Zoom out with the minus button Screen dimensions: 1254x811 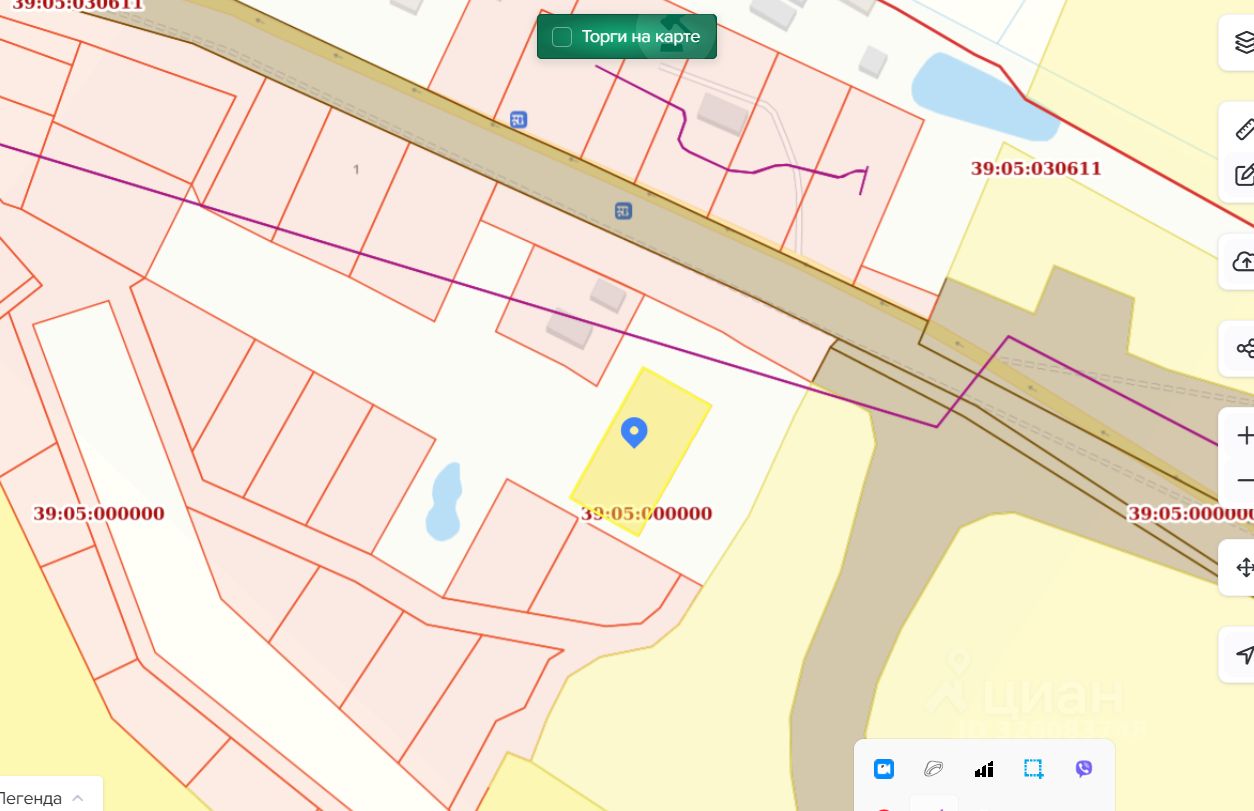click(1245, 481)
